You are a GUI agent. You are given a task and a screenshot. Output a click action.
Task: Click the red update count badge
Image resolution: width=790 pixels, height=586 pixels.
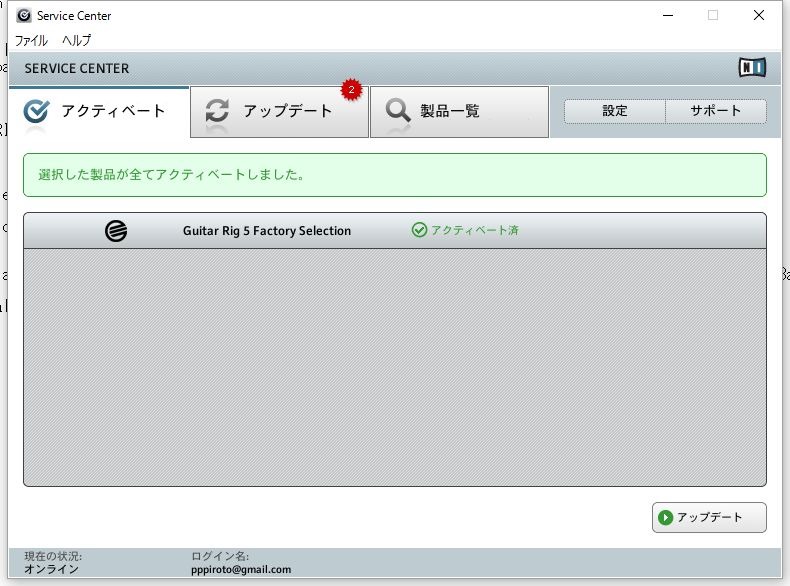pyautogui.click(x=351, y=90)
